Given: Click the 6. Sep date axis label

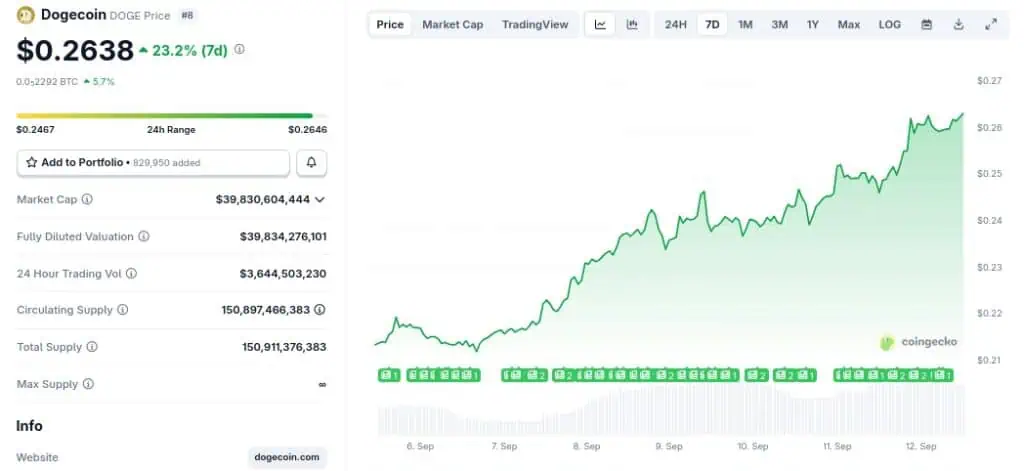Looking at the screenshot, I should pos(420,446).
